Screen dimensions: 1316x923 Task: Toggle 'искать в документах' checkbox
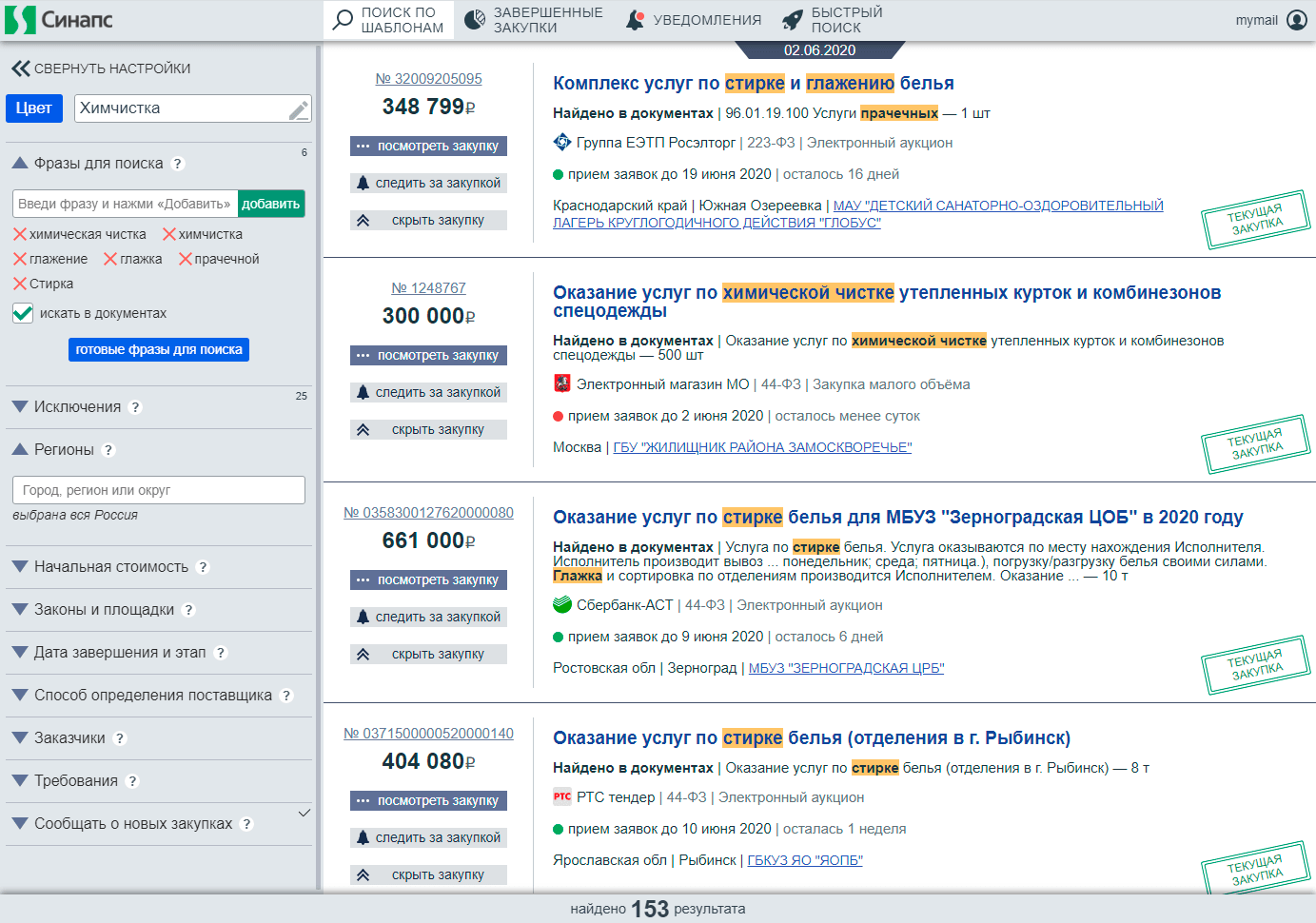click(x=23, y=313)
